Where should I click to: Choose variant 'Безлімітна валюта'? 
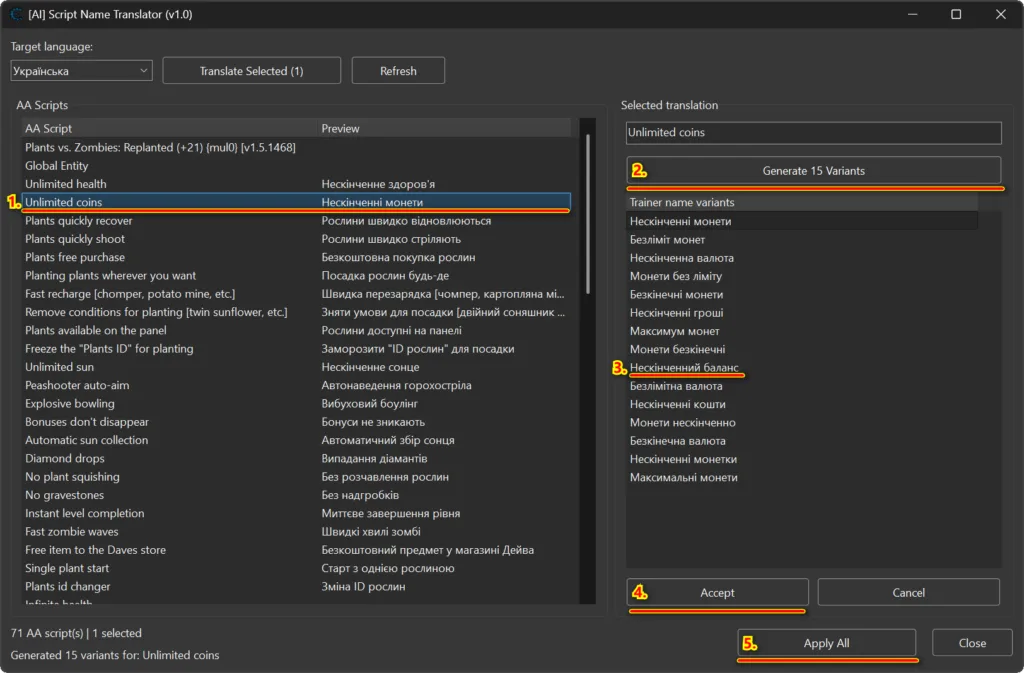pyautogui.click(x=802, y=386)
